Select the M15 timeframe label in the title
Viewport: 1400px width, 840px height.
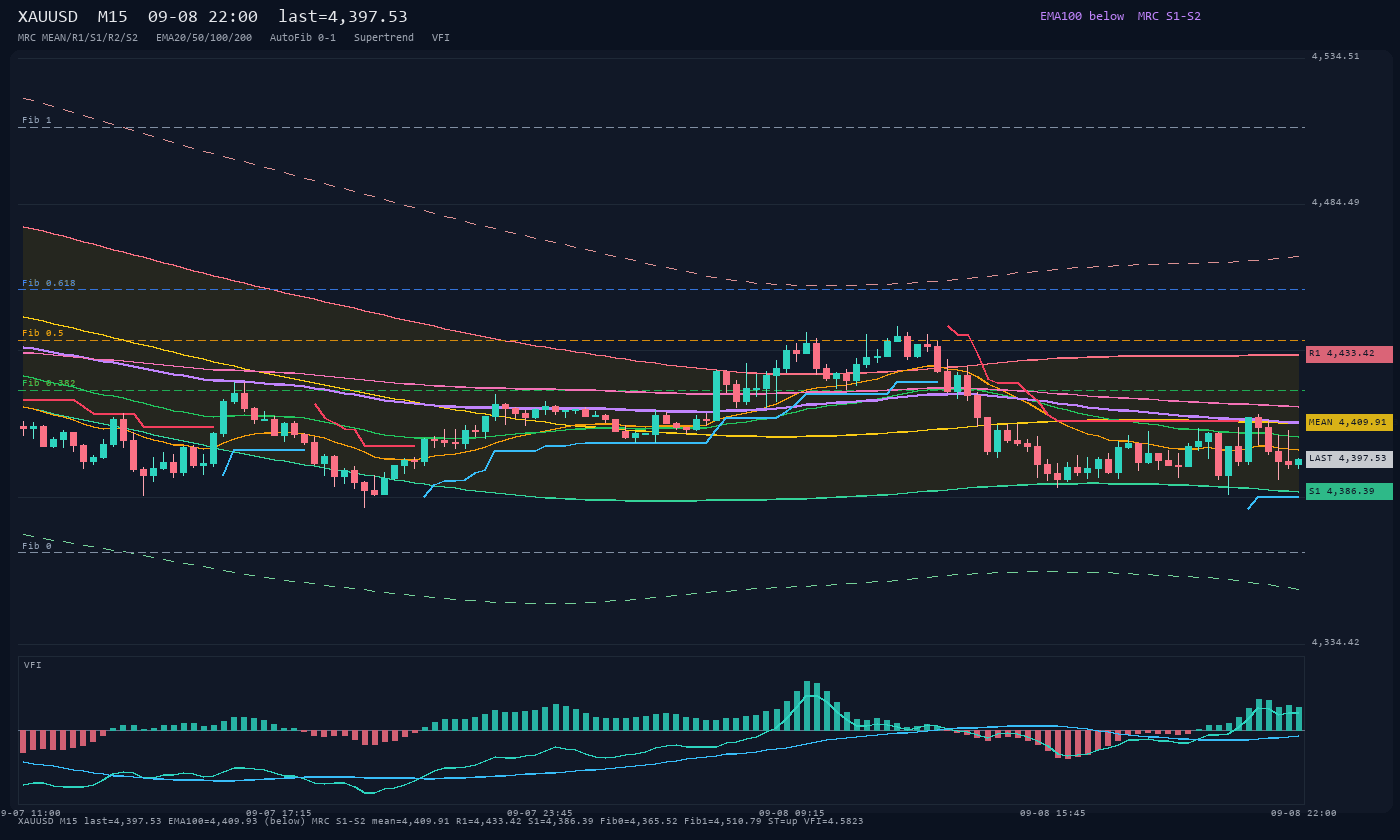pyautogui.click(x=112, y=17)
